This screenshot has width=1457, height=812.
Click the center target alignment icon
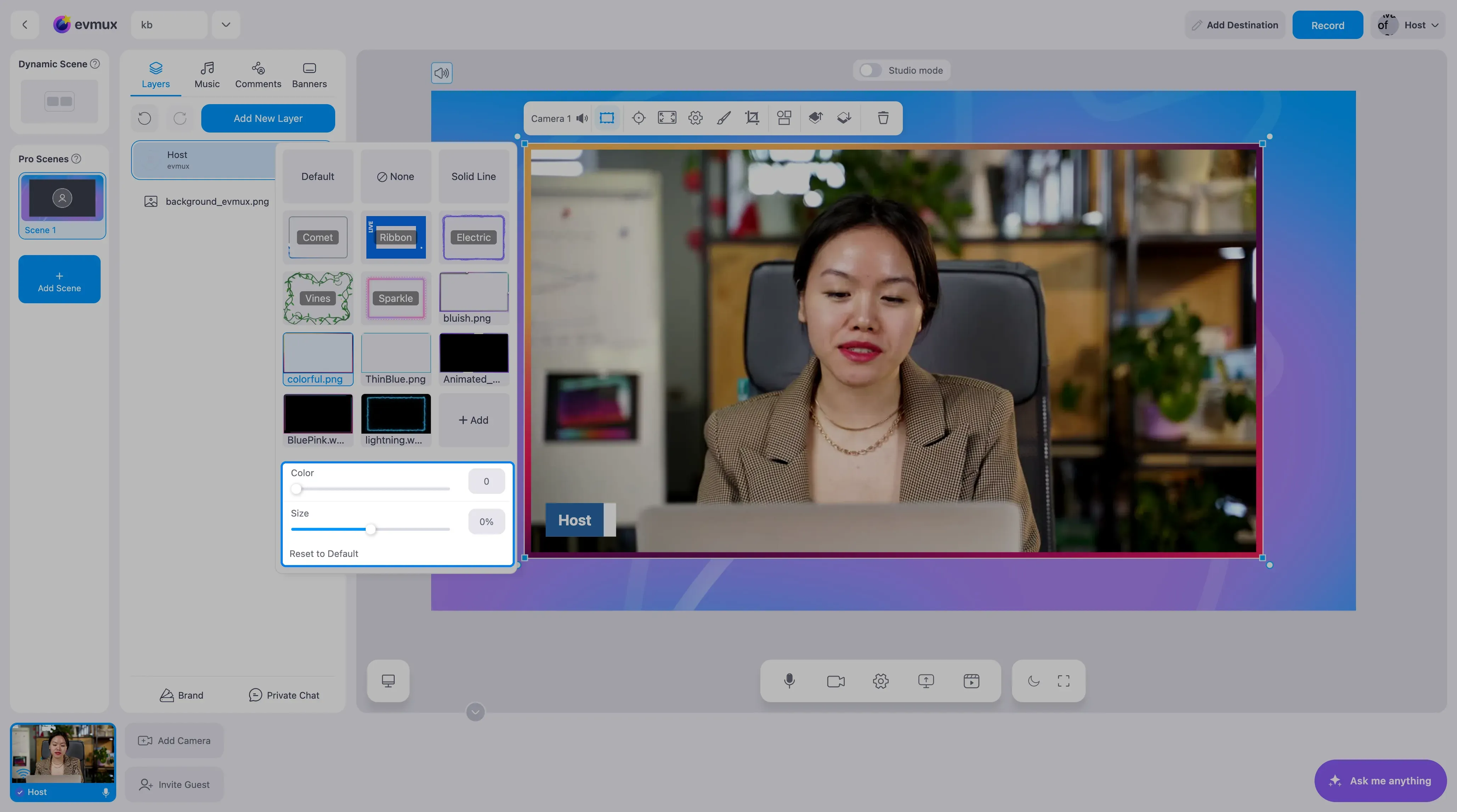pyautogui.click(x=639, y=118)
